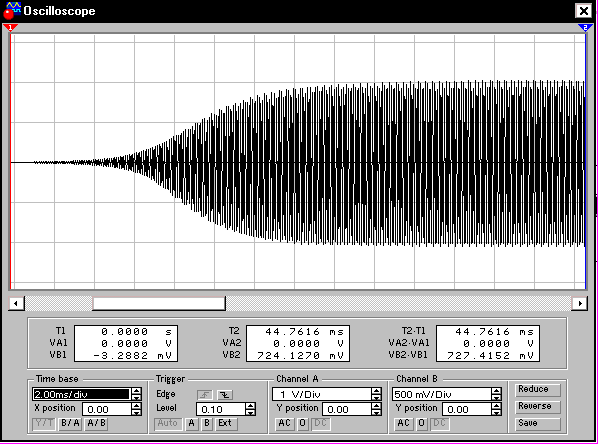Switch the display to A/B mode
Screen dimensions: 598x444
[x=96, y=423]
